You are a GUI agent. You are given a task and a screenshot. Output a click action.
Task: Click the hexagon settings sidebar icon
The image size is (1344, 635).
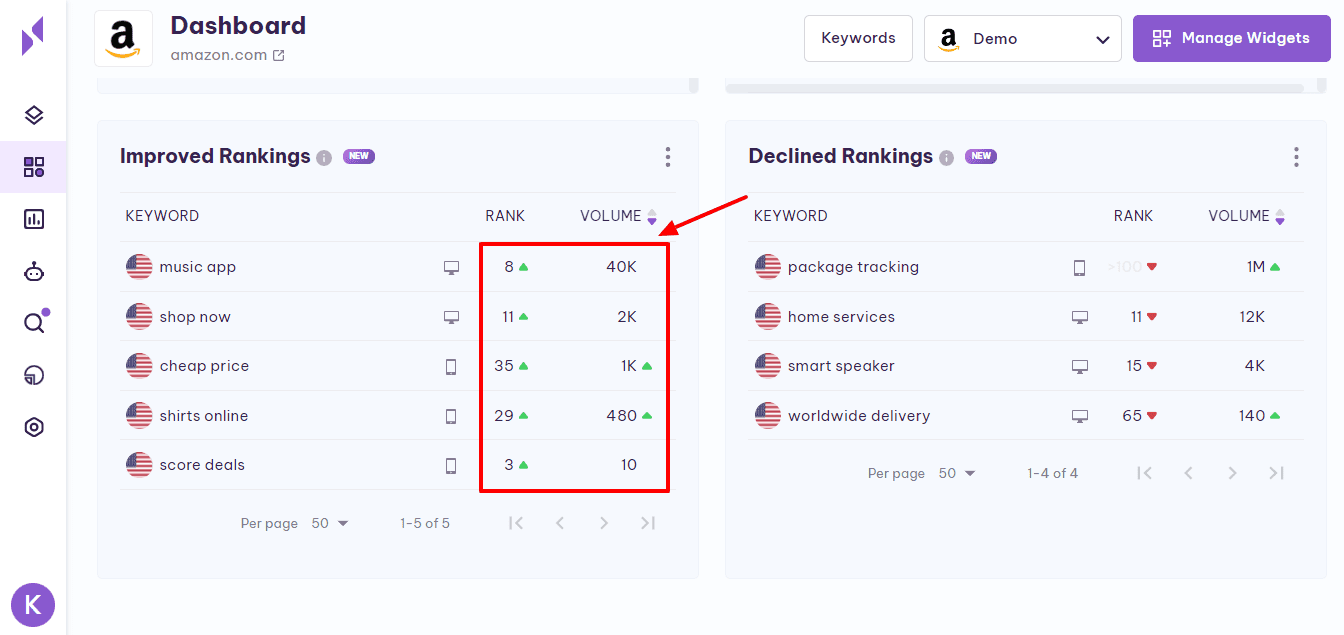point(34,427)
